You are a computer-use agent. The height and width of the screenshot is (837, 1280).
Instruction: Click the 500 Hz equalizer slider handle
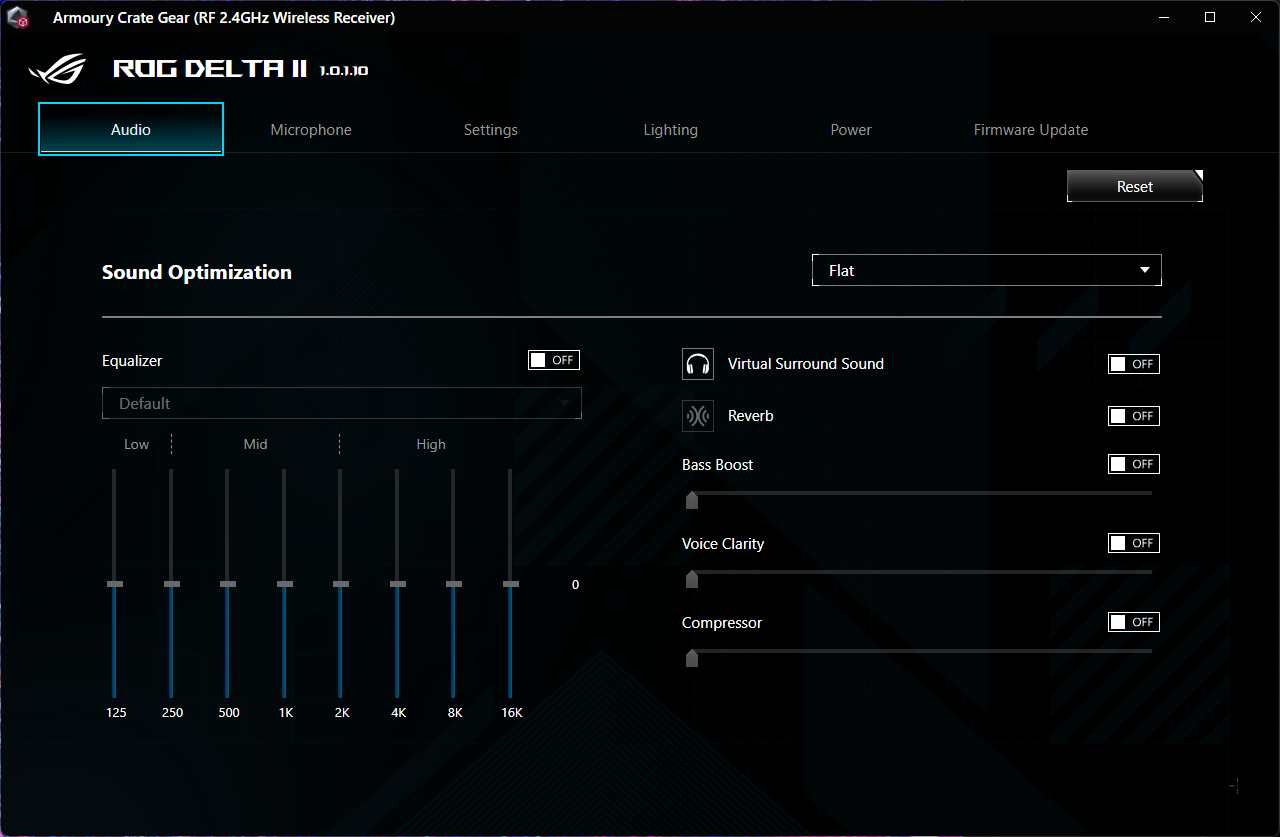pyautogui.click(x=228, y=584)
